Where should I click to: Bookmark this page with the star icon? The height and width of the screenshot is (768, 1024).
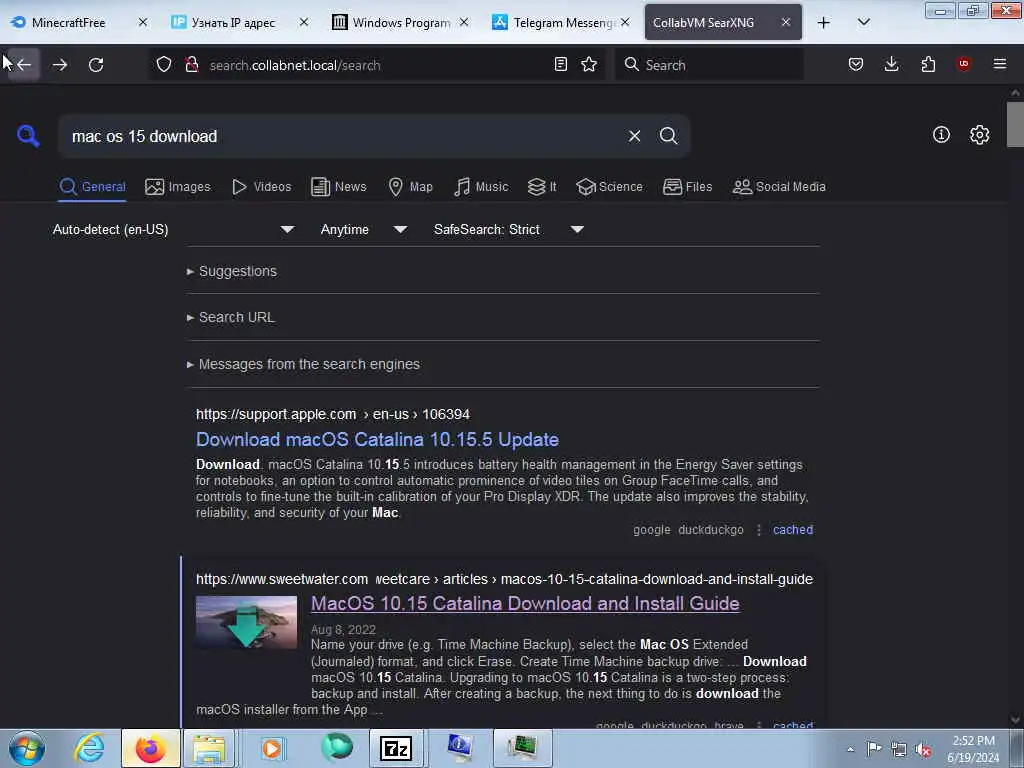click(589, 64)
